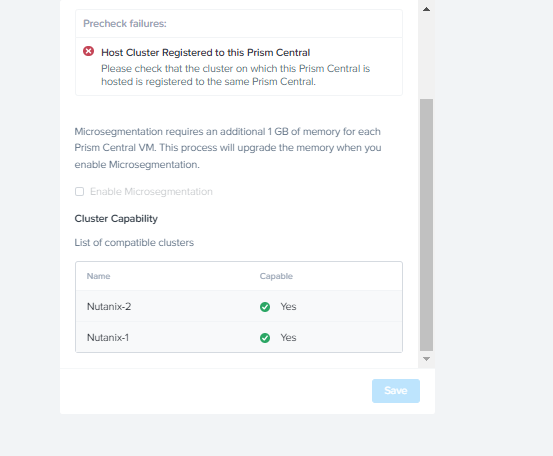Click the red precheck failure error icon

pyautogui.click(x=89, y=51)
